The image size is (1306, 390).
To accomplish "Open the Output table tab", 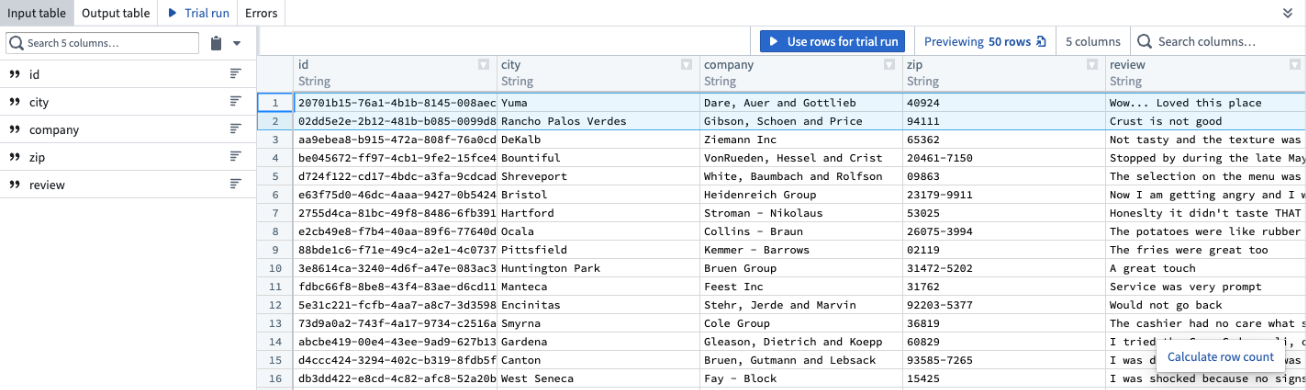I will coord(115,13).
